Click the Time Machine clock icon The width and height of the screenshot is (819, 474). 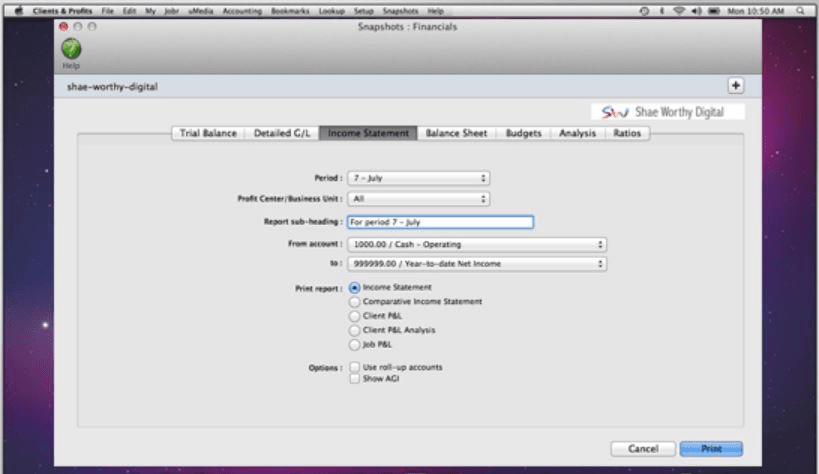[x=645, y=10]
